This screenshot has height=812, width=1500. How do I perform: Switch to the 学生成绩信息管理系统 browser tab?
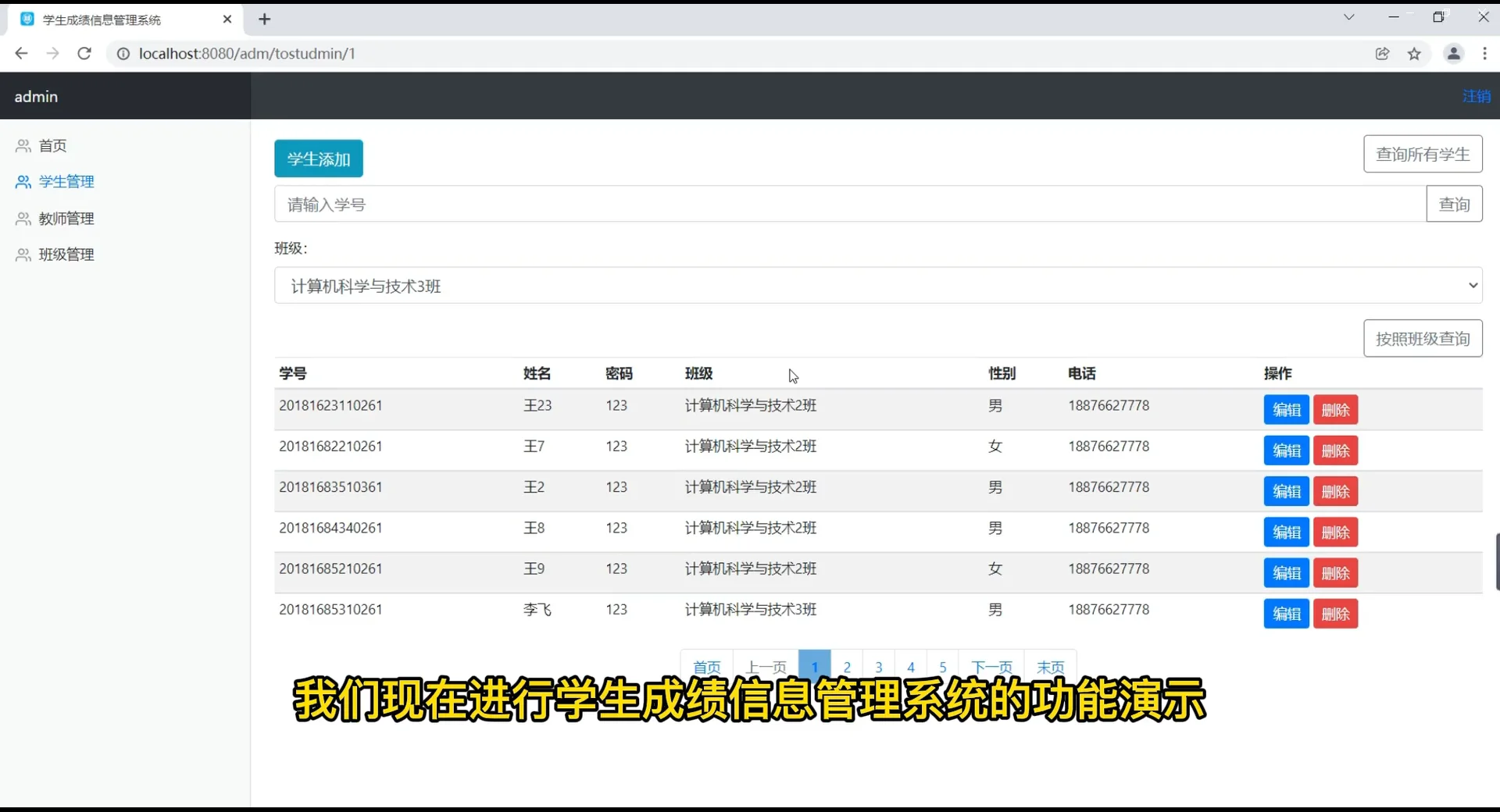click(x=102, y=19)
